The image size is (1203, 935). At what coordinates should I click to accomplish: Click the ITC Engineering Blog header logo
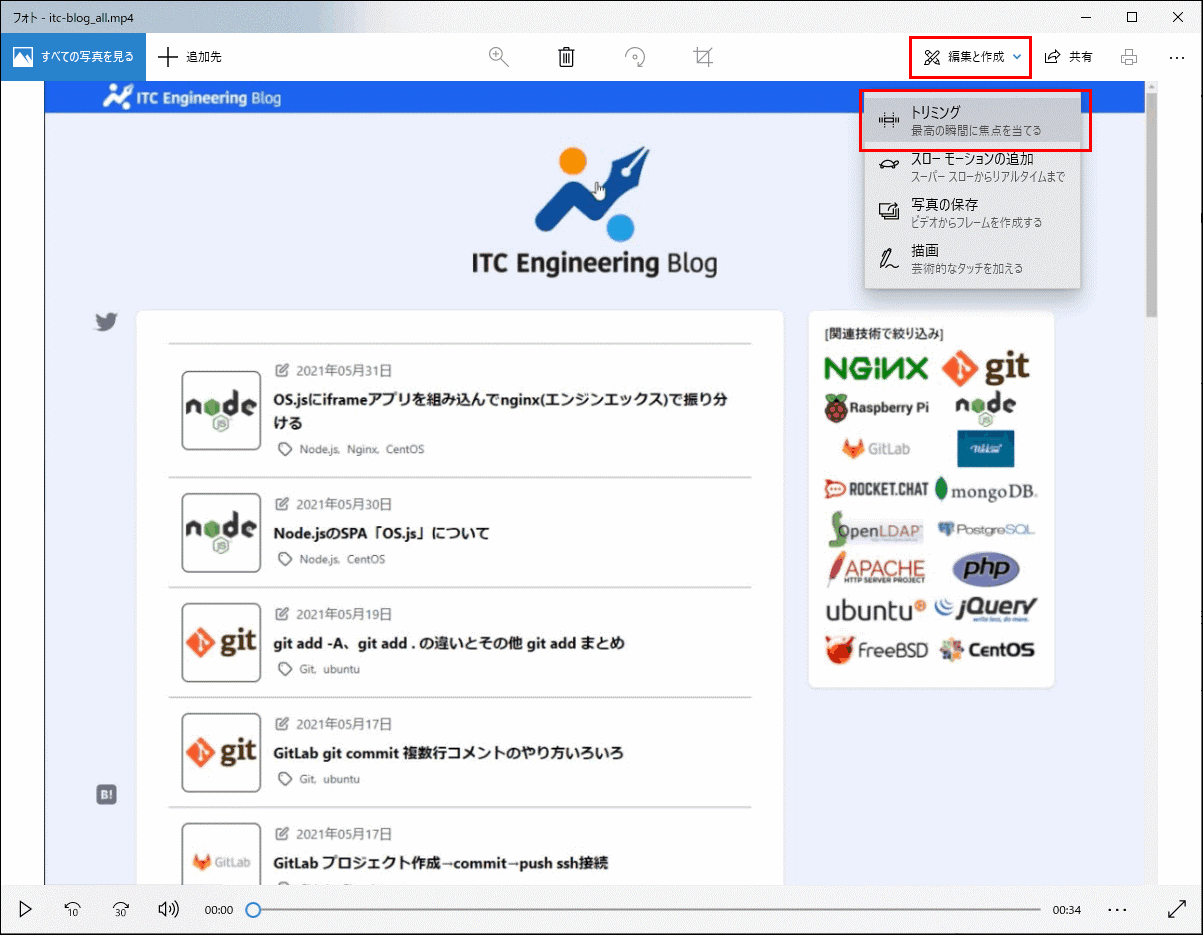point(192,97)
